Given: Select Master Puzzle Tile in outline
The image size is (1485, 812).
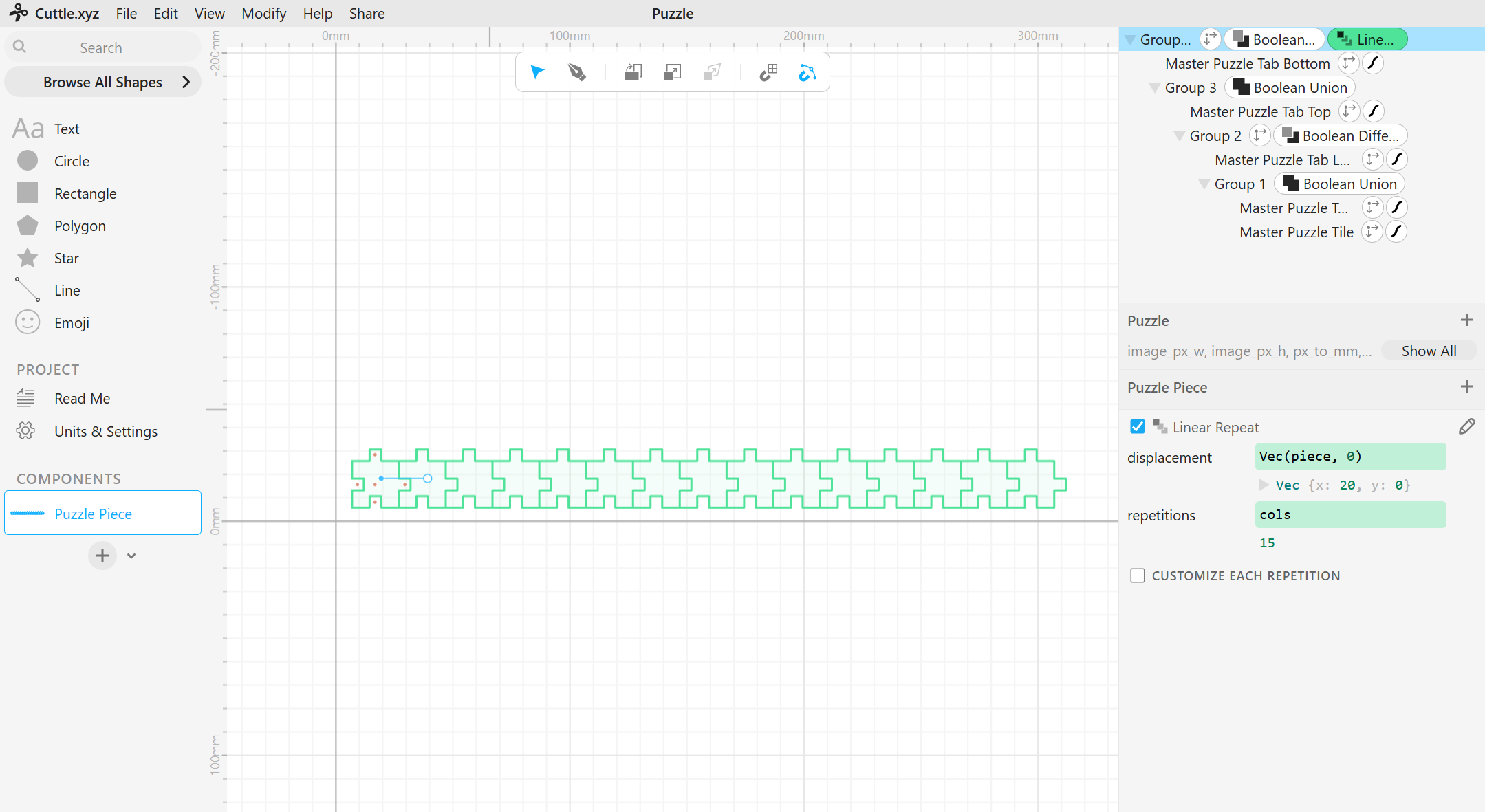Looking at the screenshot, I should pyautogui.click(x=1296, y=232).
